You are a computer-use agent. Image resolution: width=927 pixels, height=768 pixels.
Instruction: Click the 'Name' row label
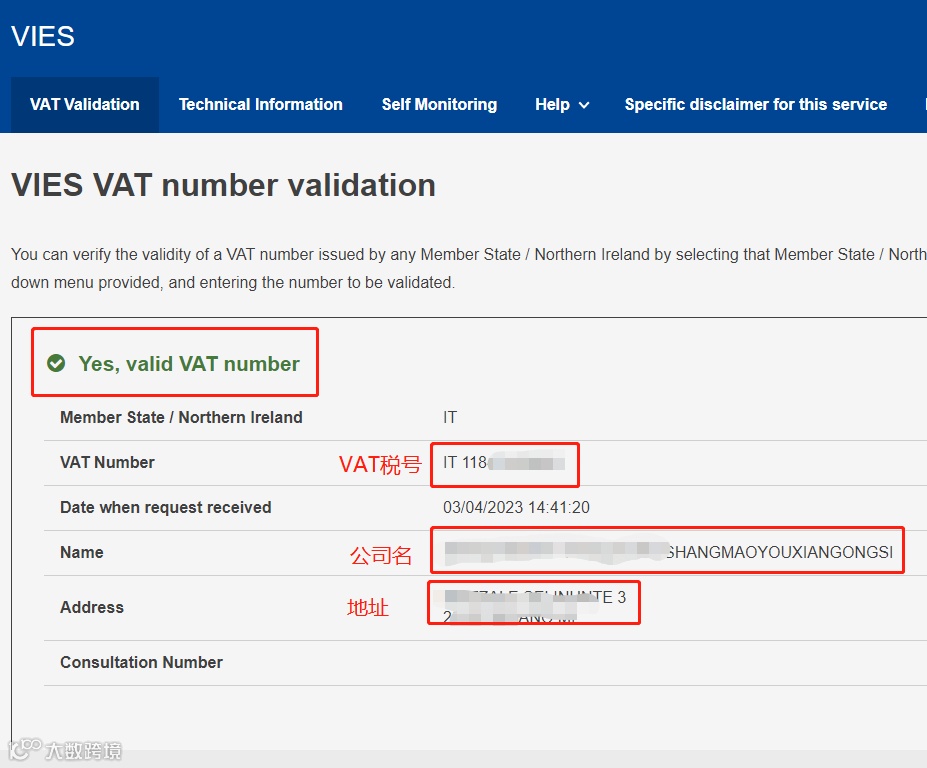point(82,552)
